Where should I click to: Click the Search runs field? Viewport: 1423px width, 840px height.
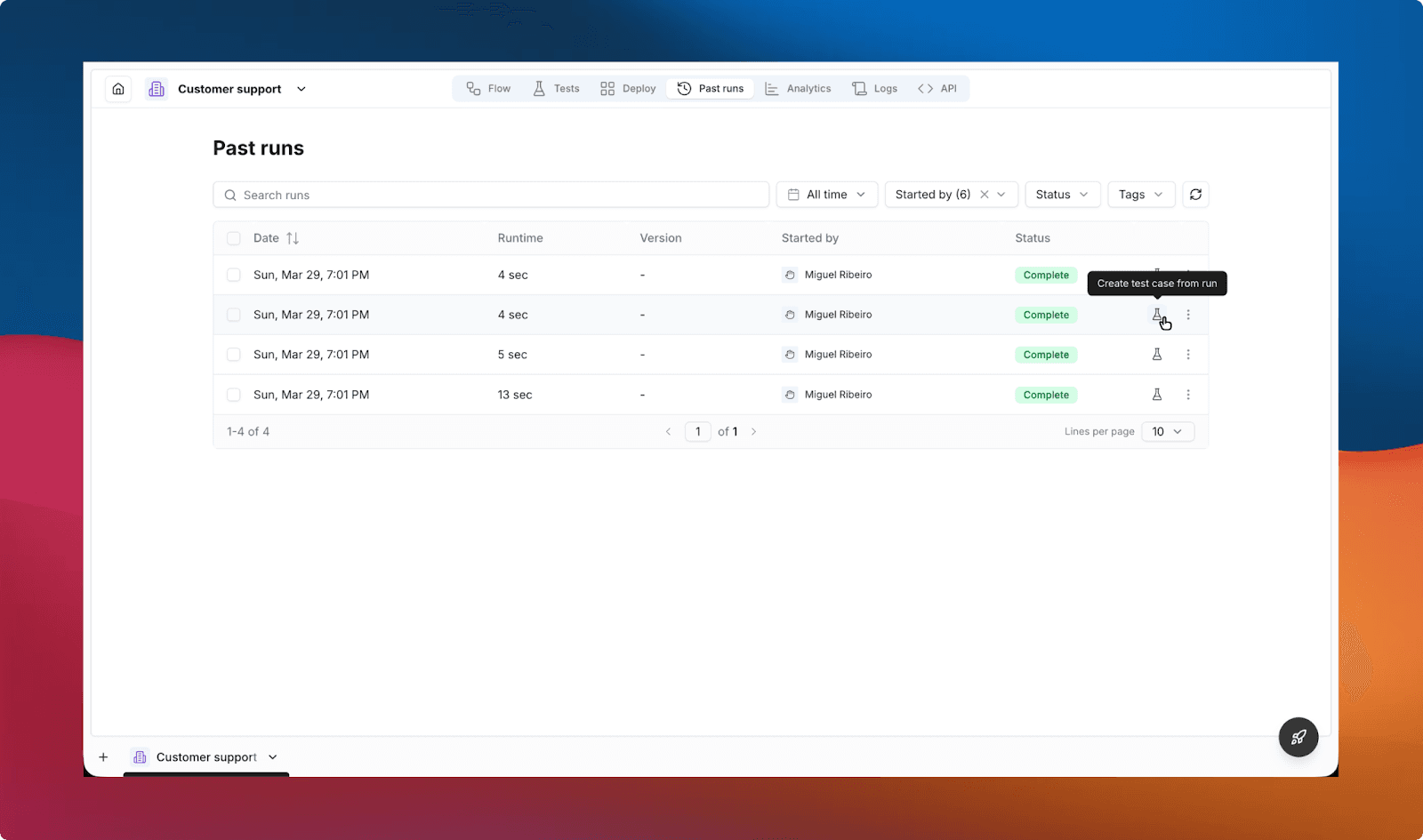tap(491, 195)
